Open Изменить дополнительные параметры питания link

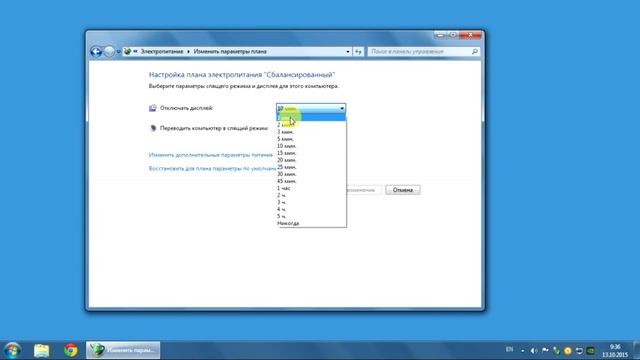tap(211, 155)
